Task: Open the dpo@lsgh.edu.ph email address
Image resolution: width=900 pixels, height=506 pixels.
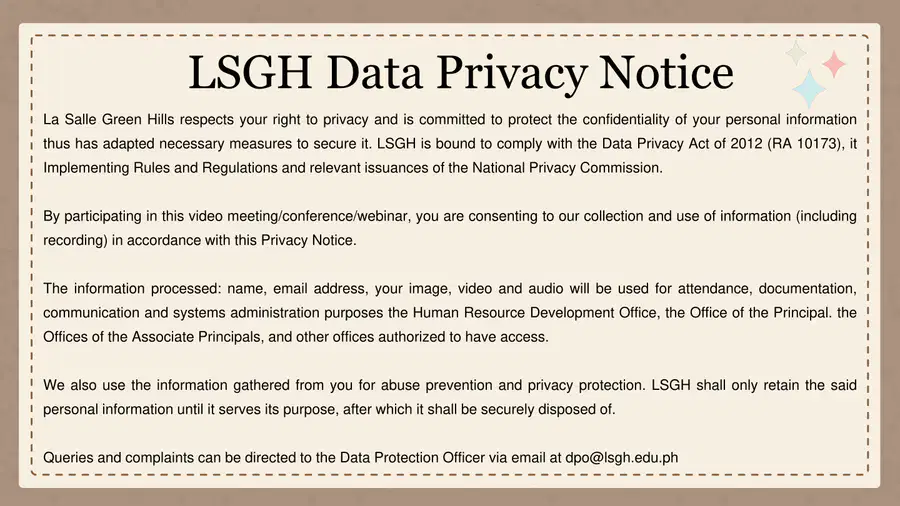Action: (x=622, y=457)
